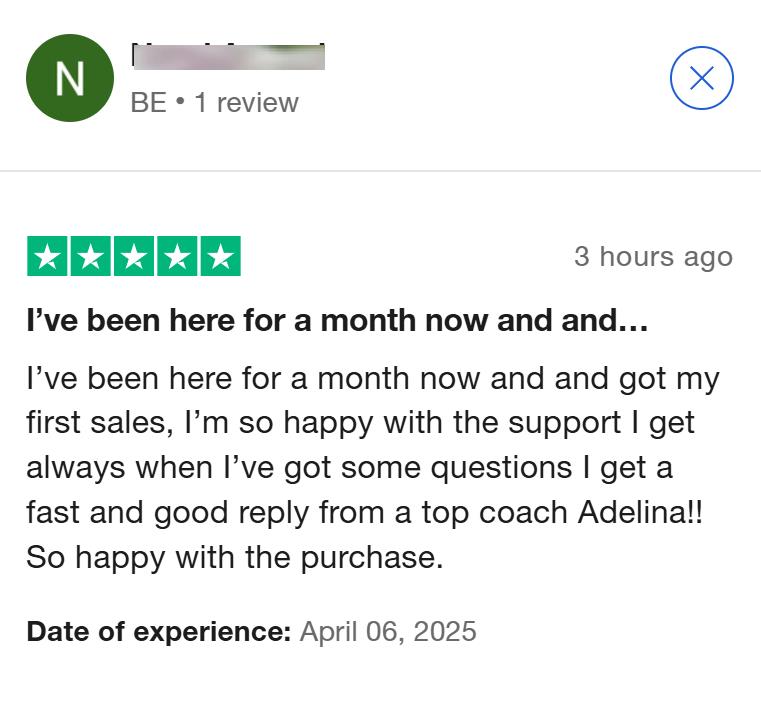
Task: Click the BE country code label
Action: 148,103
